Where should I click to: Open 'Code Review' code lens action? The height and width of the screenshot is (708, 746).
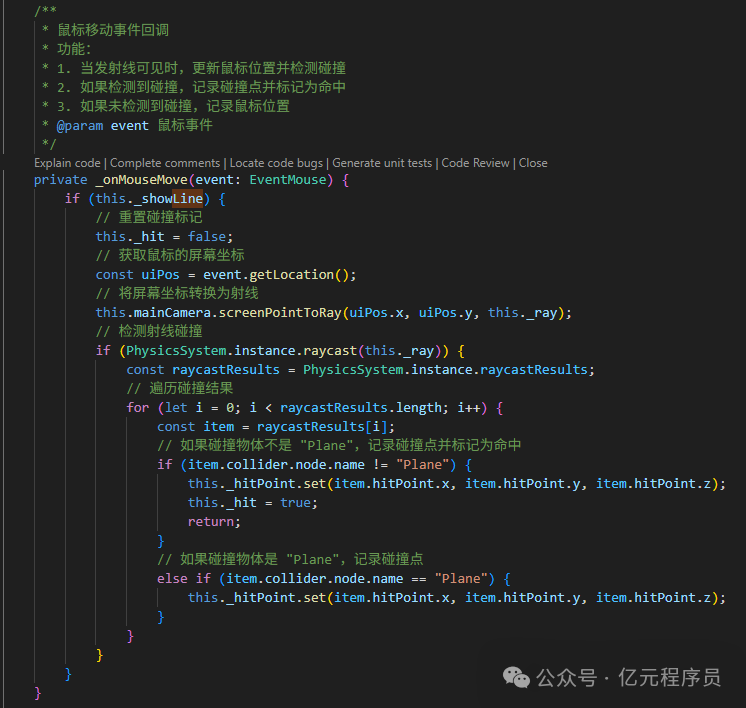click(x=475, y=163)
